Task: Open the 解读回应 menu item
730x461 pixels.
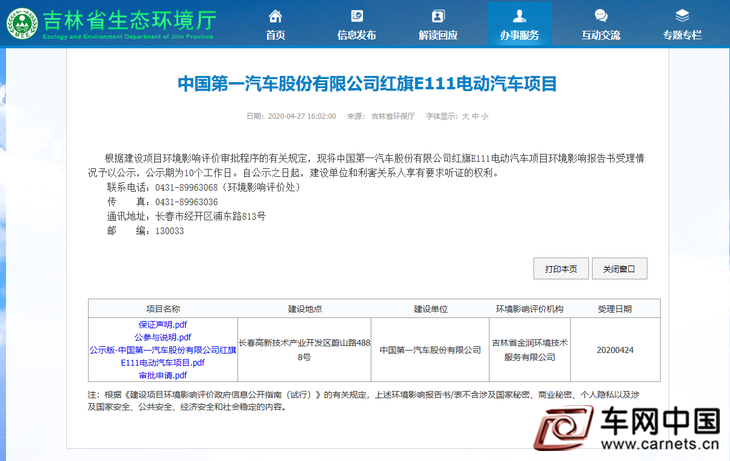Action: tap(438, 35)
